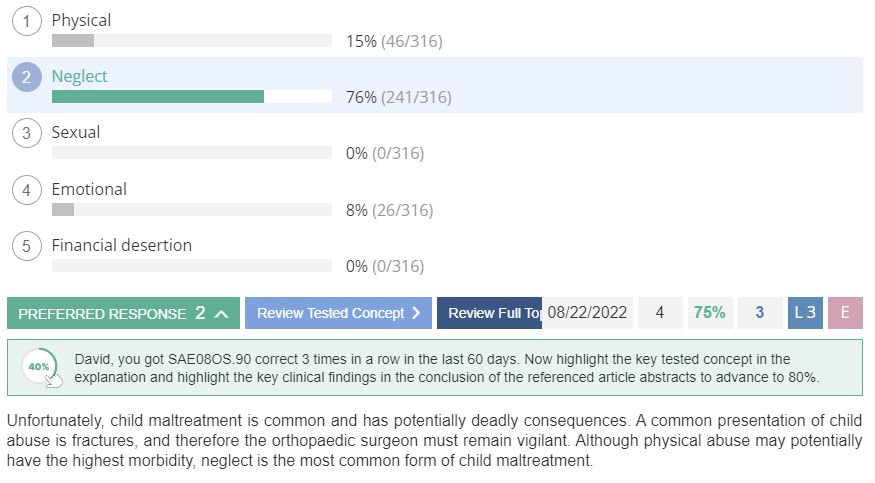Viewport: 875px width, 483px height.
Task: Click the Neglect green percentage bar
Action: pos(158,97)
